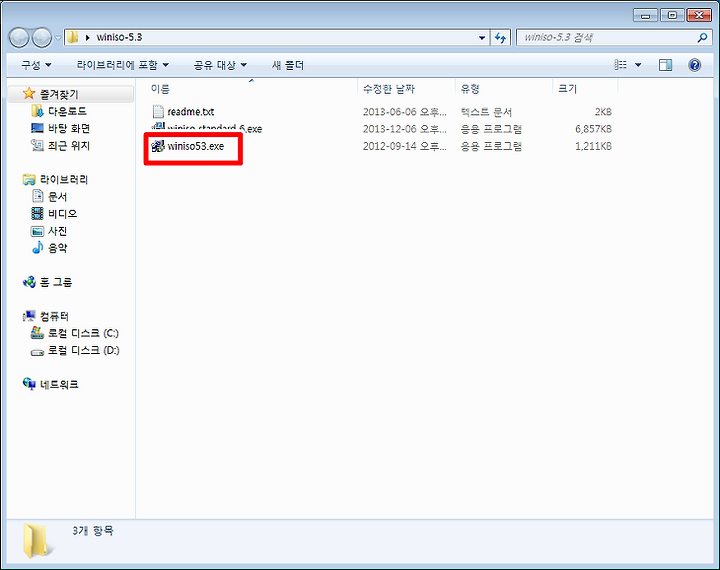Select the winiso_standard_6.exe file

[214, 129]
